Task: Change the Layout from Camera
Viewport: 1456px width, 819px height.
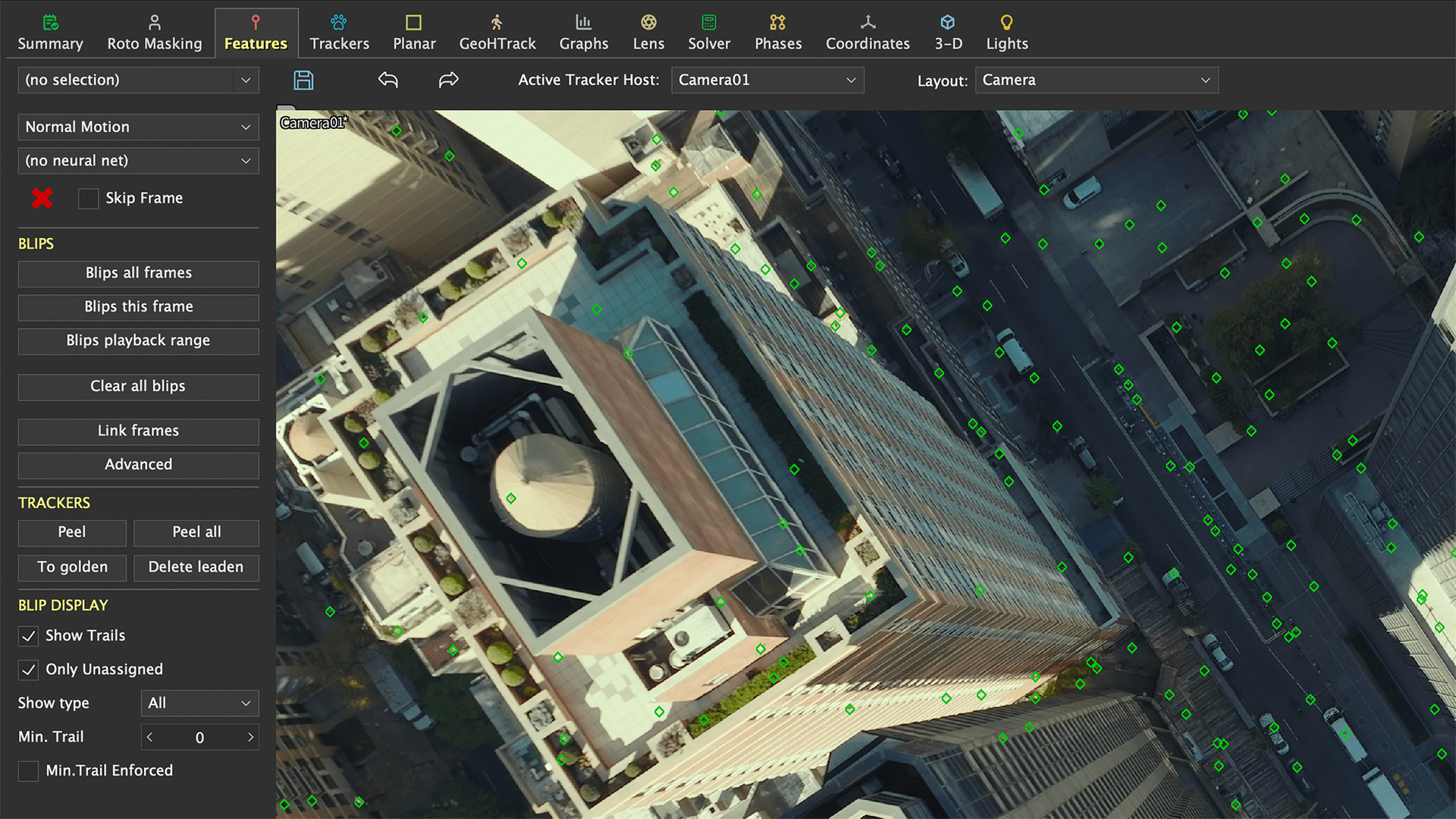Action: (1097, 80)
